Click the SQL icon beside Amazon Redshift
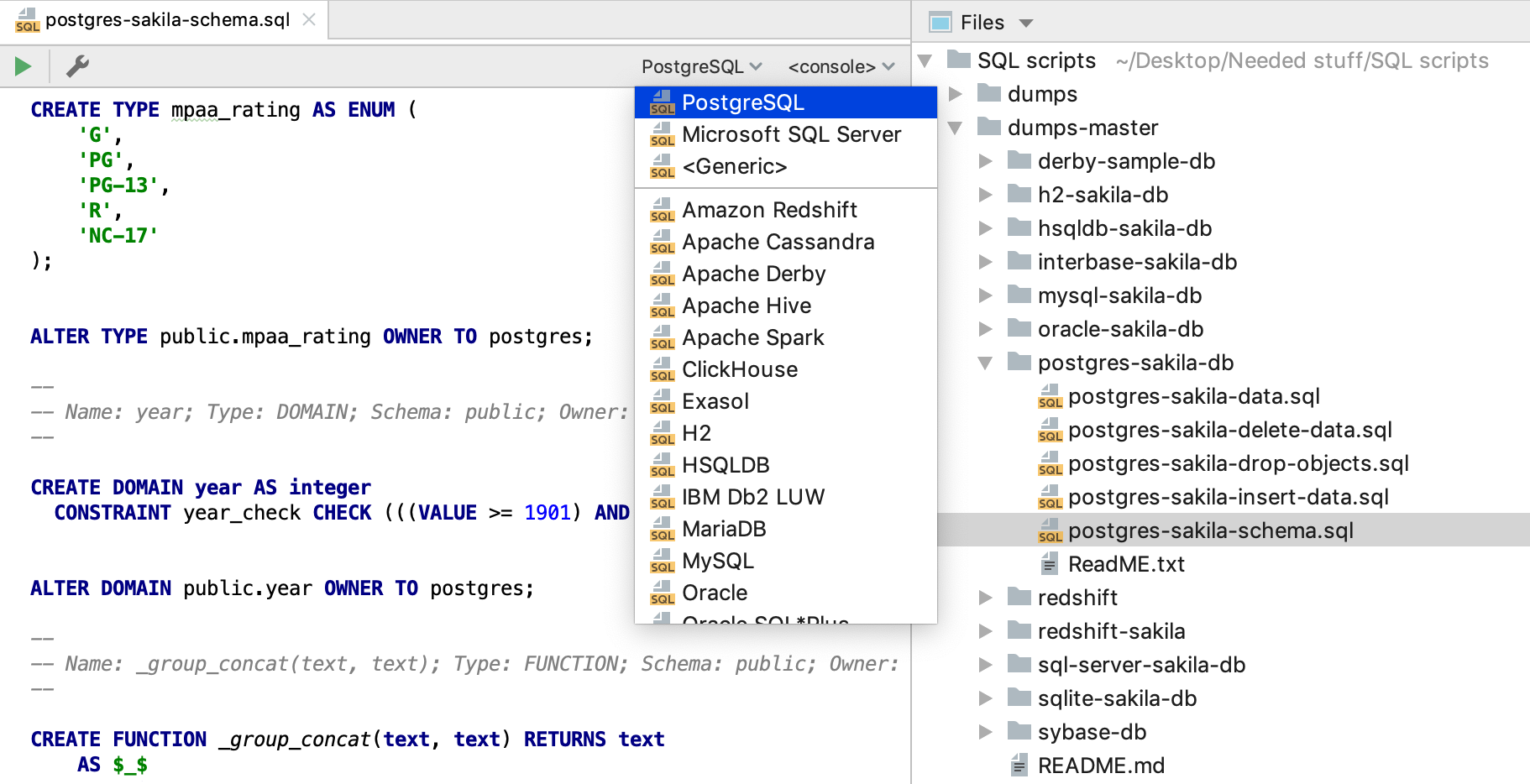Image resolution: width=1530 pixels, height=784 pixels. (x=663, y=210)
